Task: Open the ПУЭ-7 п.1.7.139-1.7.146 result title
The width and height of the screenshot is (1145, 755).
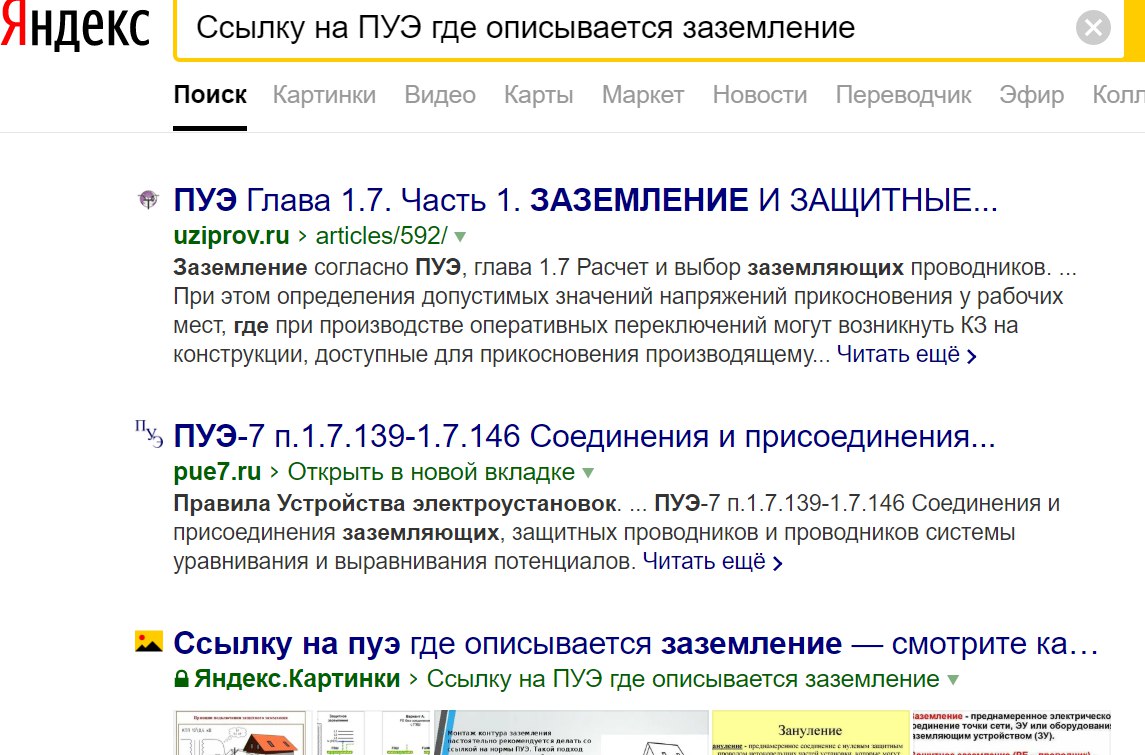Action: pyautogui.click(x=584, y=437)
